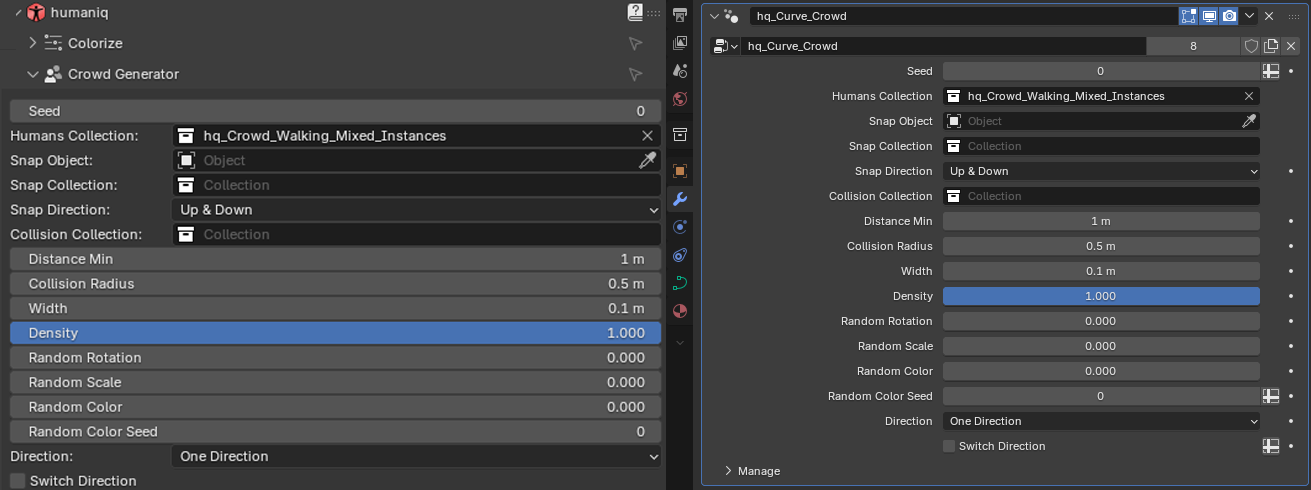The width and height of the screenshot is (1311, 490).
Task: Toggle attribute input for Switch Direction
Action: pyautogui.click(x=1270, y=446)
